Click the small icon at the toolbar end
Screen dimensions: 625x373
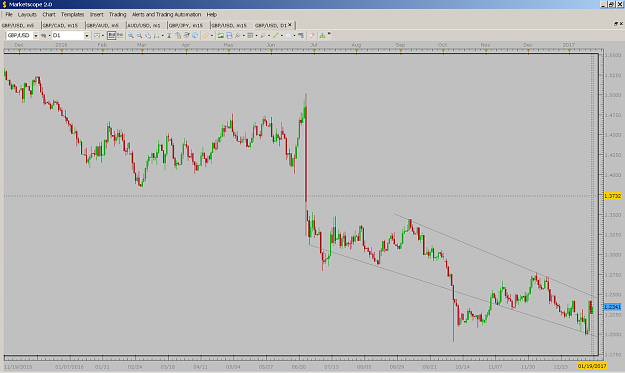coord(329,34)
